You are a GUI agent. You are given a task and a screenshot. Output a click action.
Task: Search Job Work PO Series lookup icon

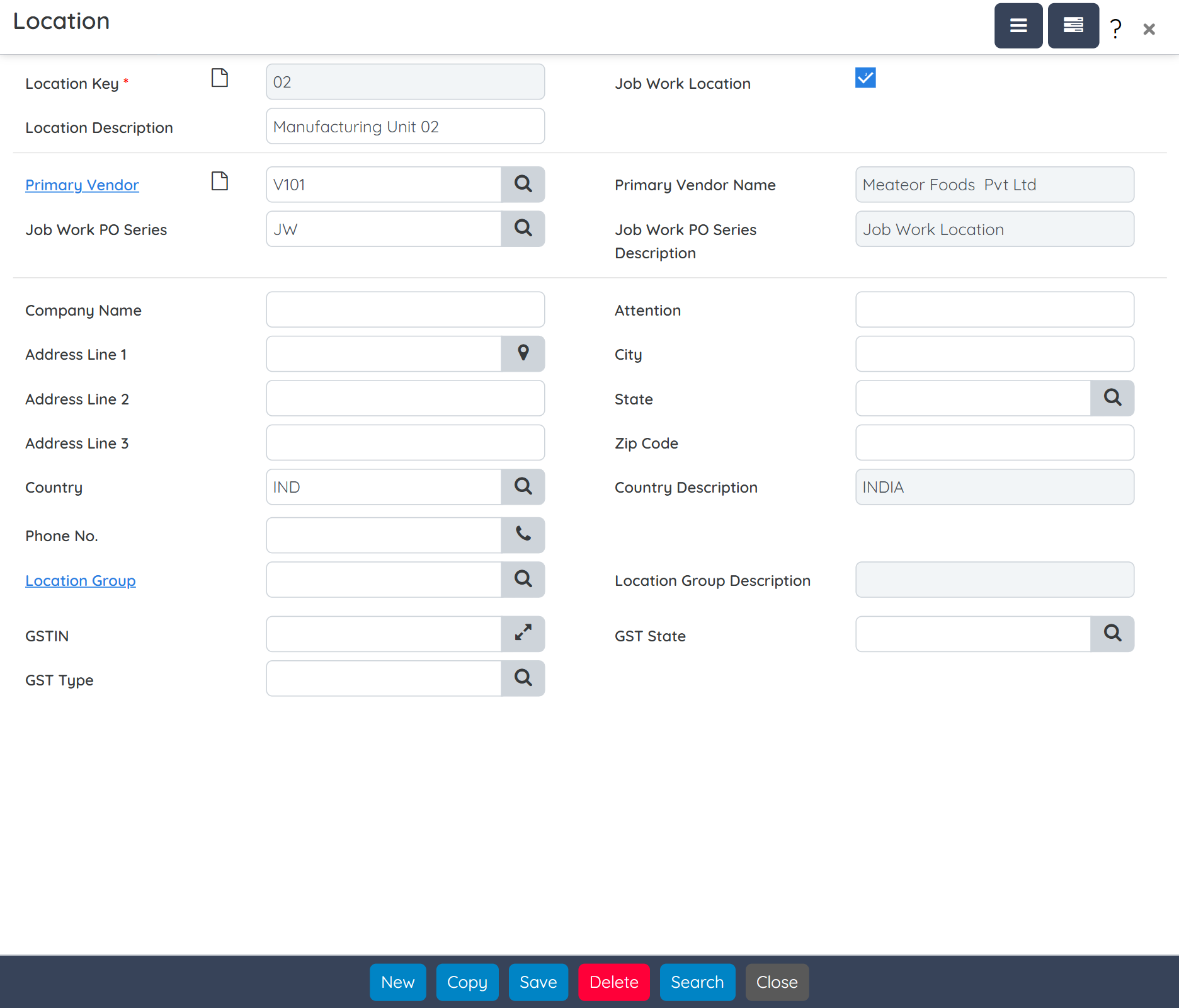click(523, 229)
